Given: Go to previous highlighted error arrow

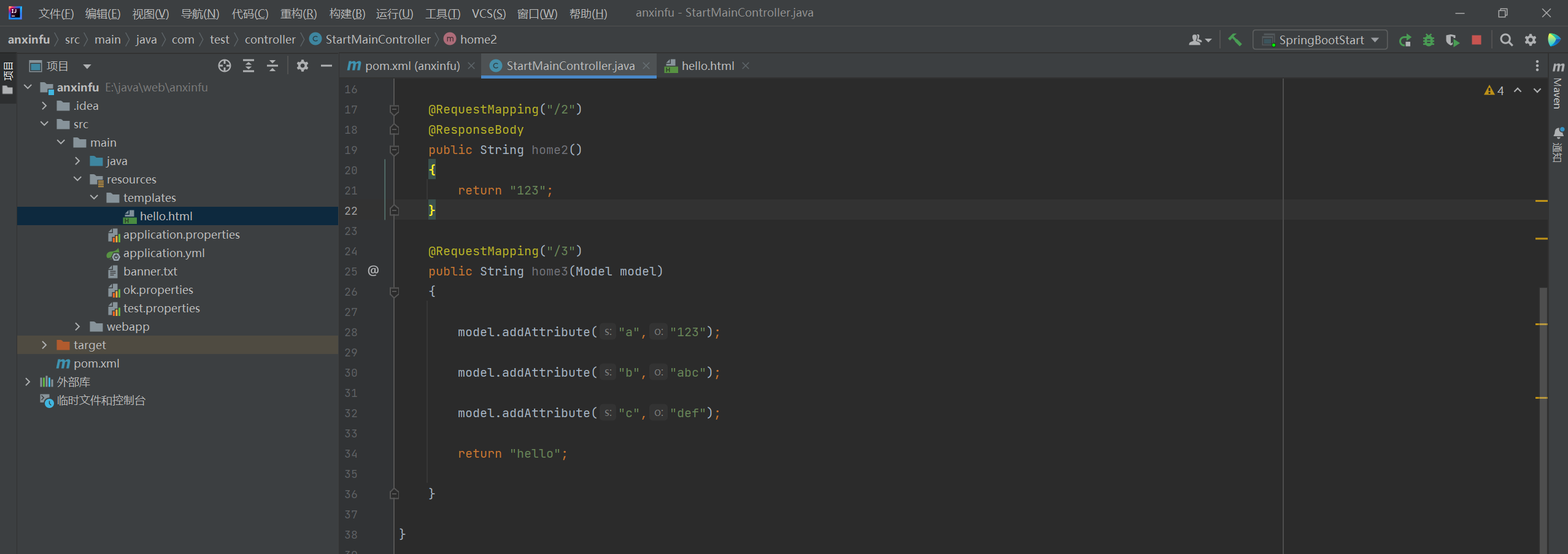Looking at the screenshot, I should click(1518, 90).
